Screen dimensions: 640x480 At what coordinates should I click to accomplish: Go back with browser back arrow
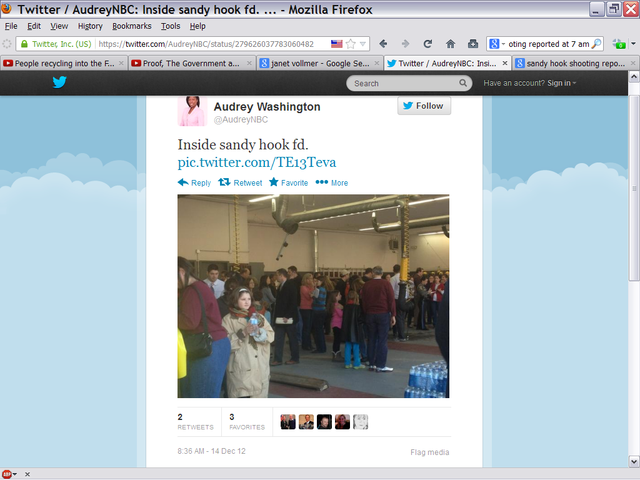[x=383, y=44]
